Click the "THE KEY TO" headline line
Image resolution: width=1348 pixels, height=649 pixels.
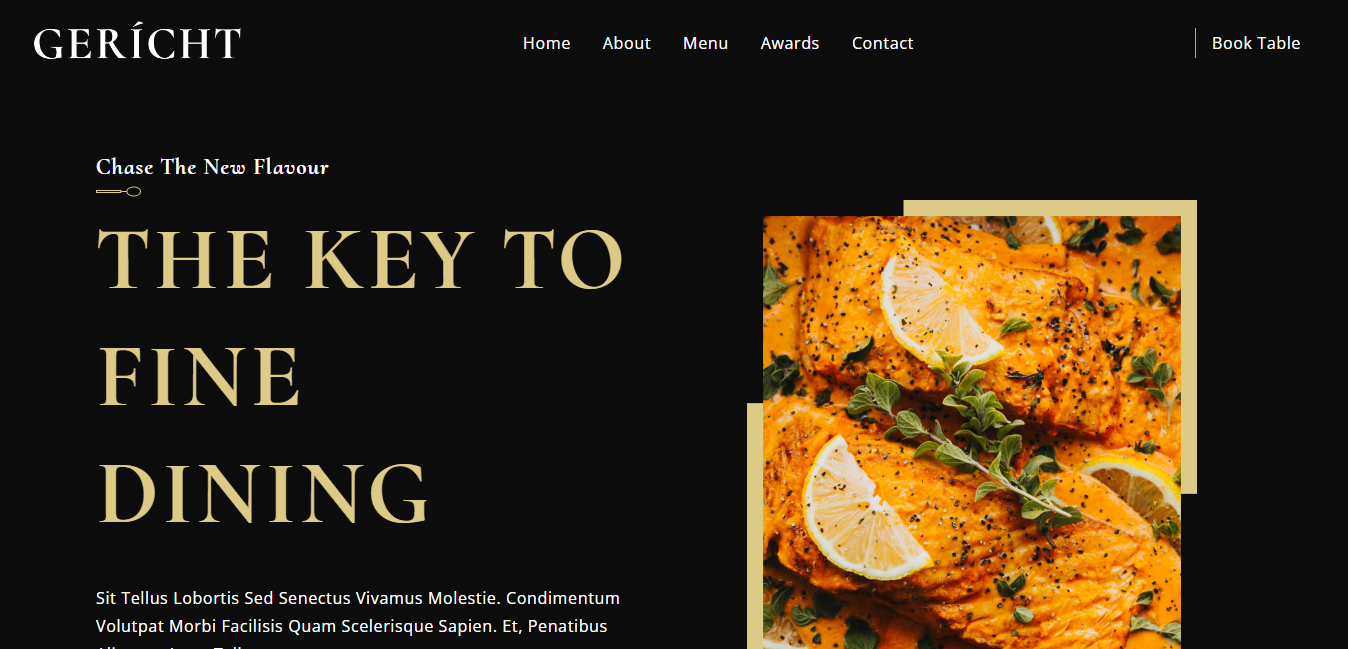point(360,259)
